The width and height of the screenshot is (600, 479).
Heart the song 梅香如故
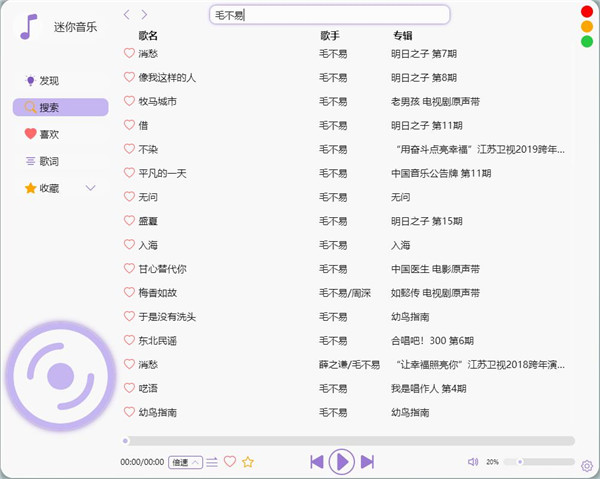click(129, 292)
